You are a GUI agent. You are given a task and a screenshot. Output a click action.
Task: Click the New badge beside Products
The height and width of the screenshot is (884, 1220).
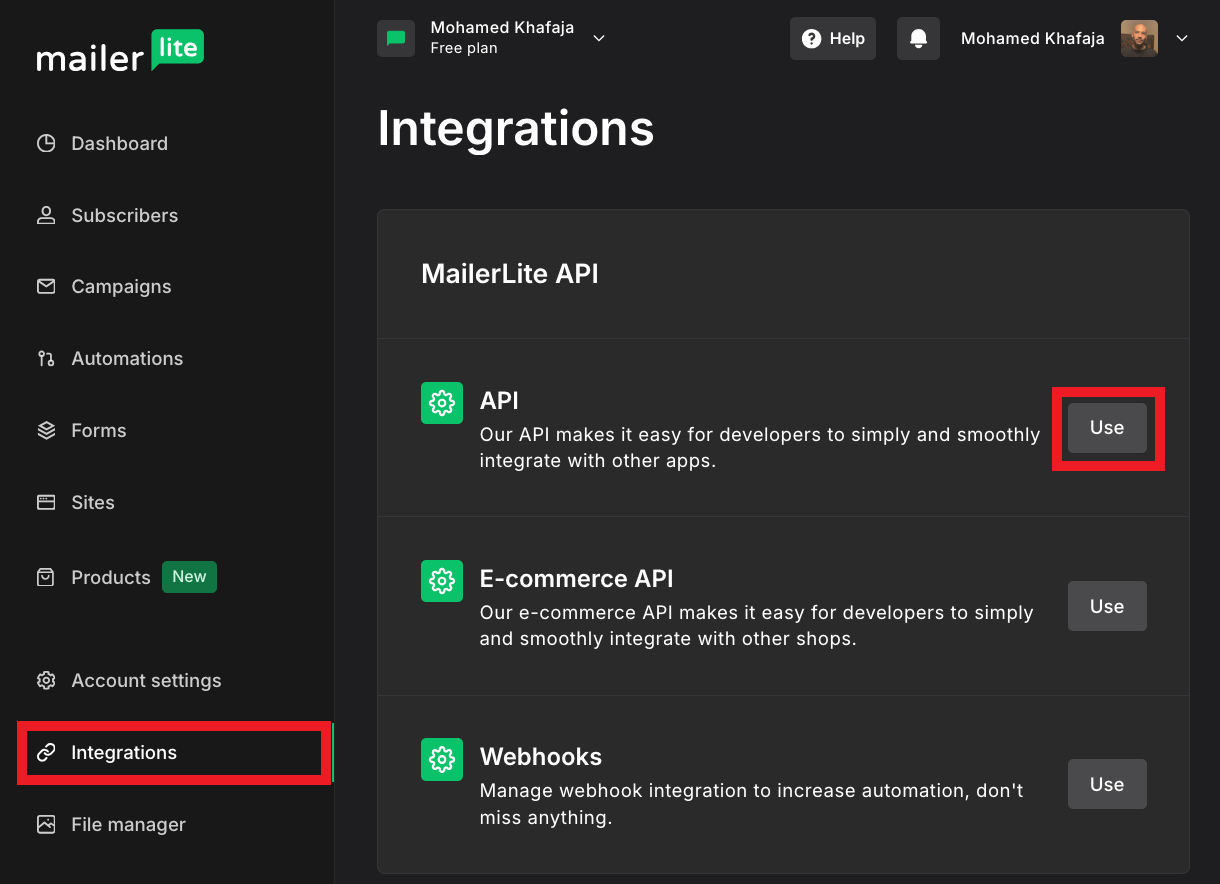[x=189, y=577]
